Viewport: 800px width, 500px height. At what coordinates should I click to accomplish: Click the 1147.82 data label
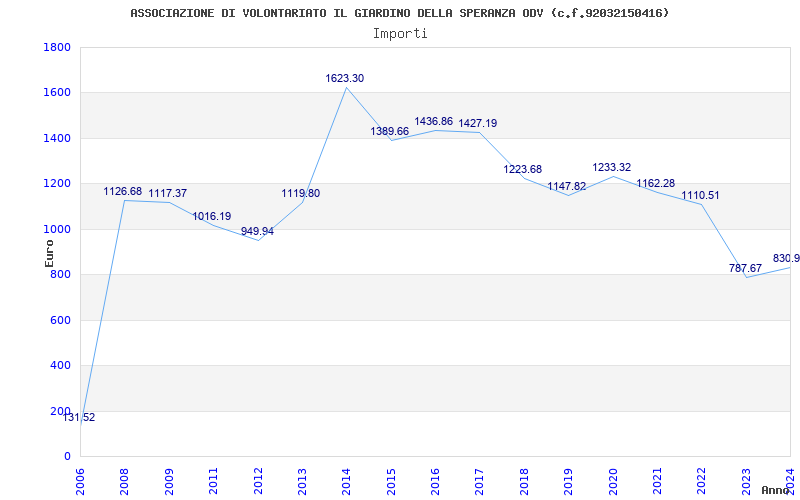pyautogui.click(x=567, y=186)
